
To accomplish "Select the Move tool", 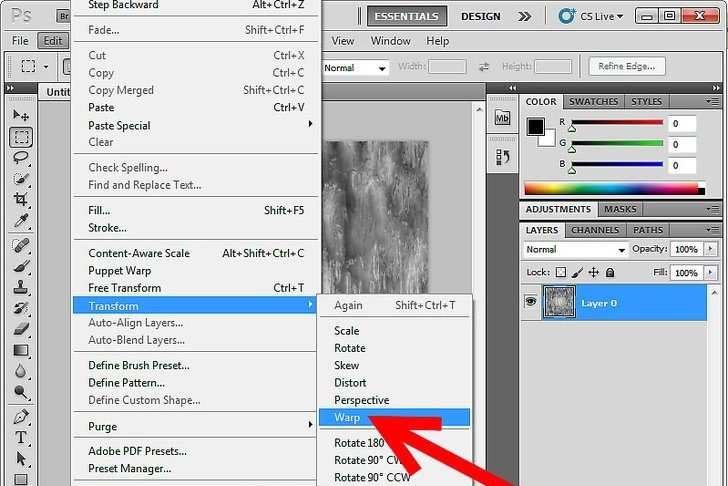I will (21, 115).
